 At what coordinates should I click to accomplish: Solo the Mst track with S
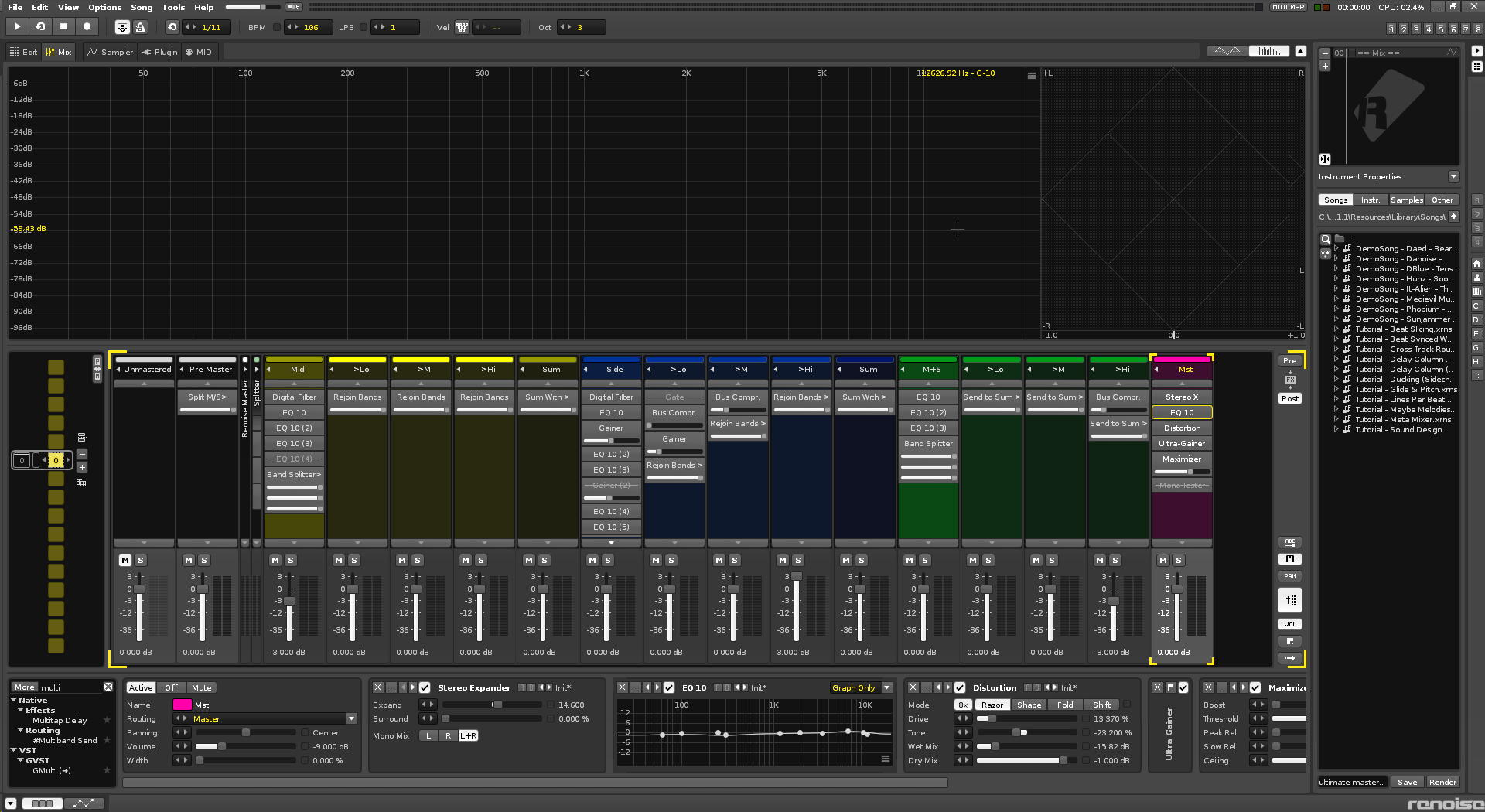(x=1179, y=560)
